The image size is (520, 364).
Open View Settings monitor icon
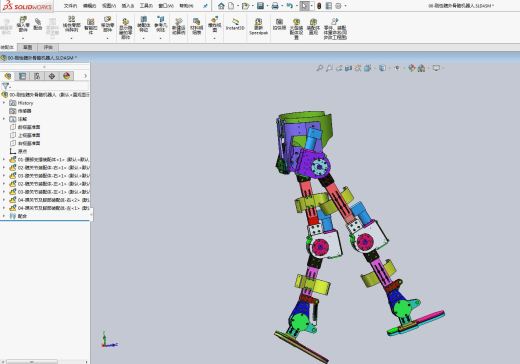[436, 68]
